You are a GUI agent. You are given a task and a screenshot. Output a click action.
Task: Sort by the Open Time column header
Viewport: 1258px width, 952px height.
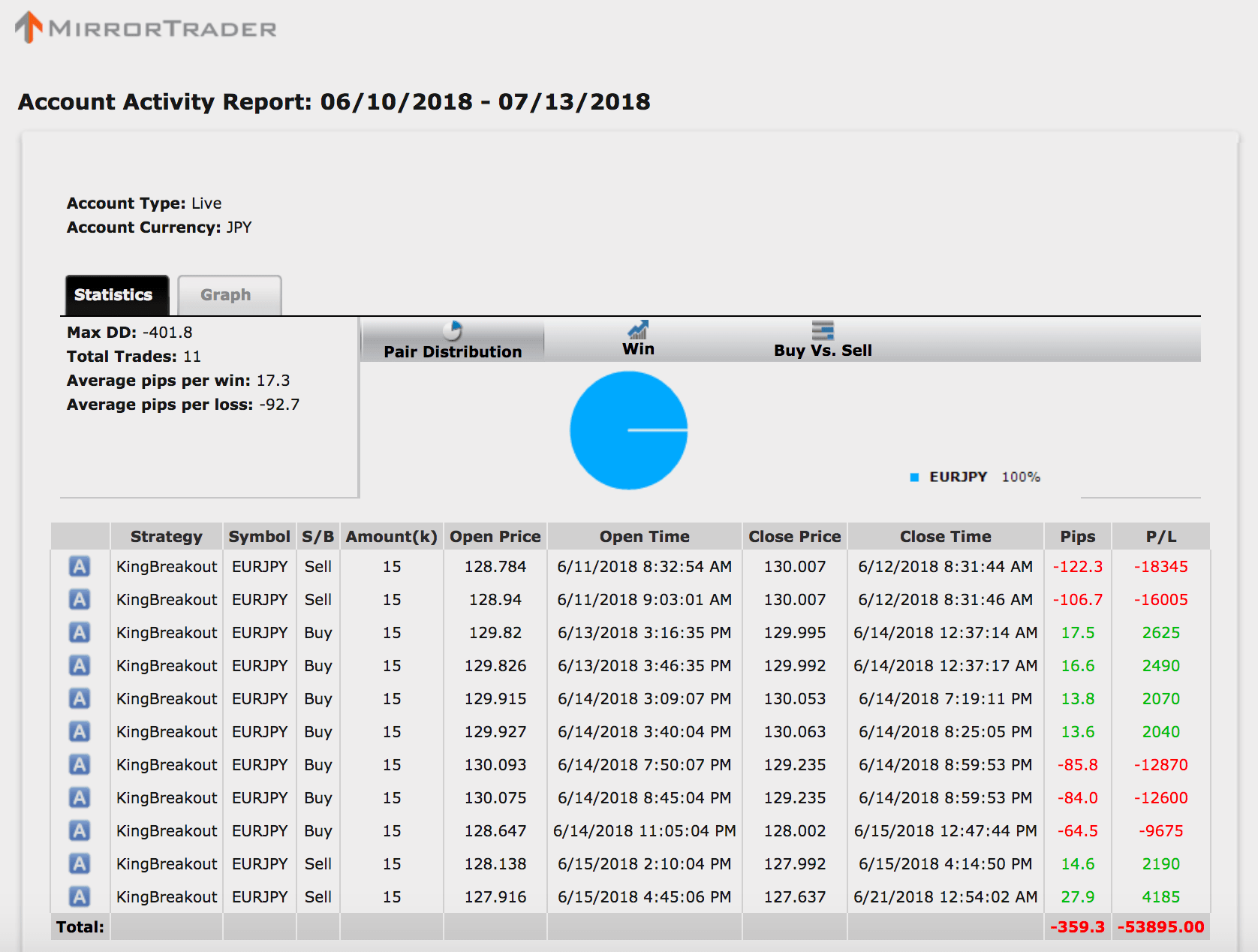(645, 536)
